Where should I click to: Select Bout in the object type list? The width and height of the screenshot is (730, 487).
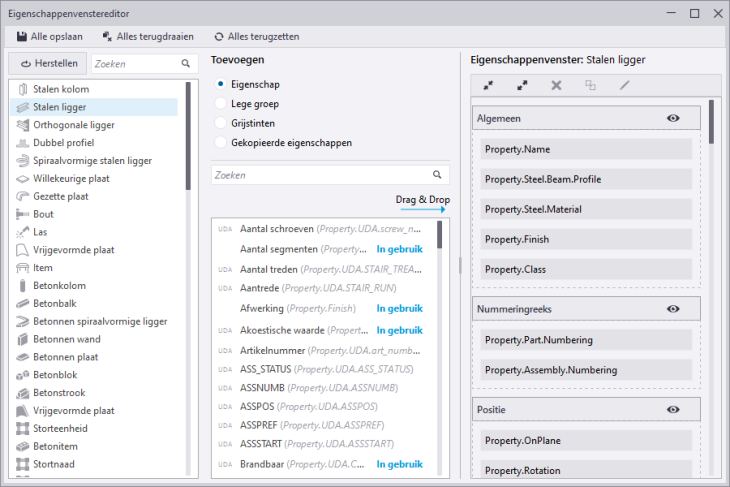[44, 214]
